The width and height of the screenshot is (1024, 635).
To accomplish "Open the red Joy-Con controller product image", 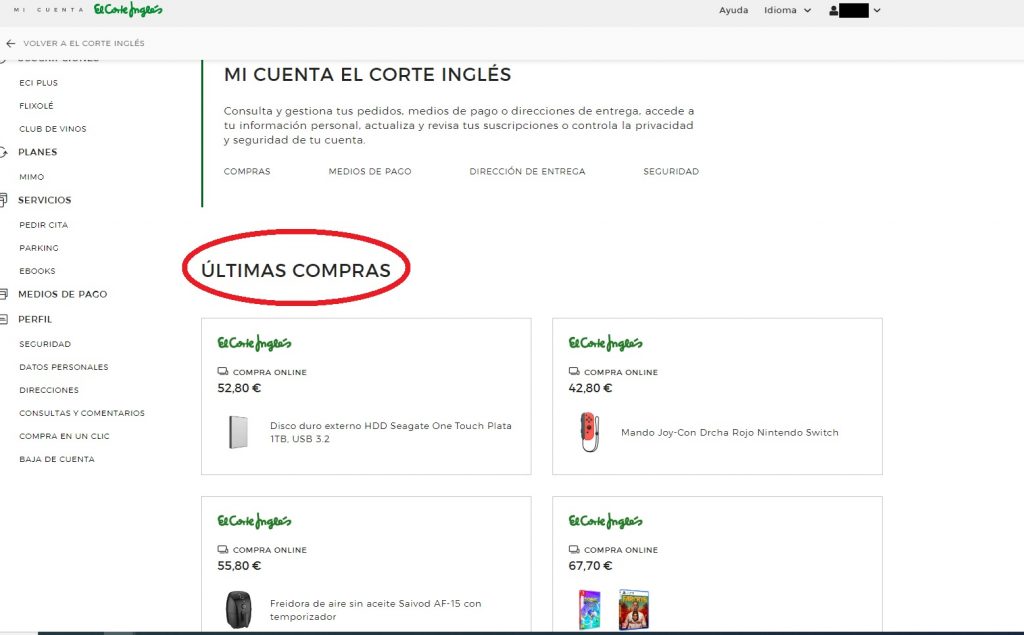I will pos(590,432).
